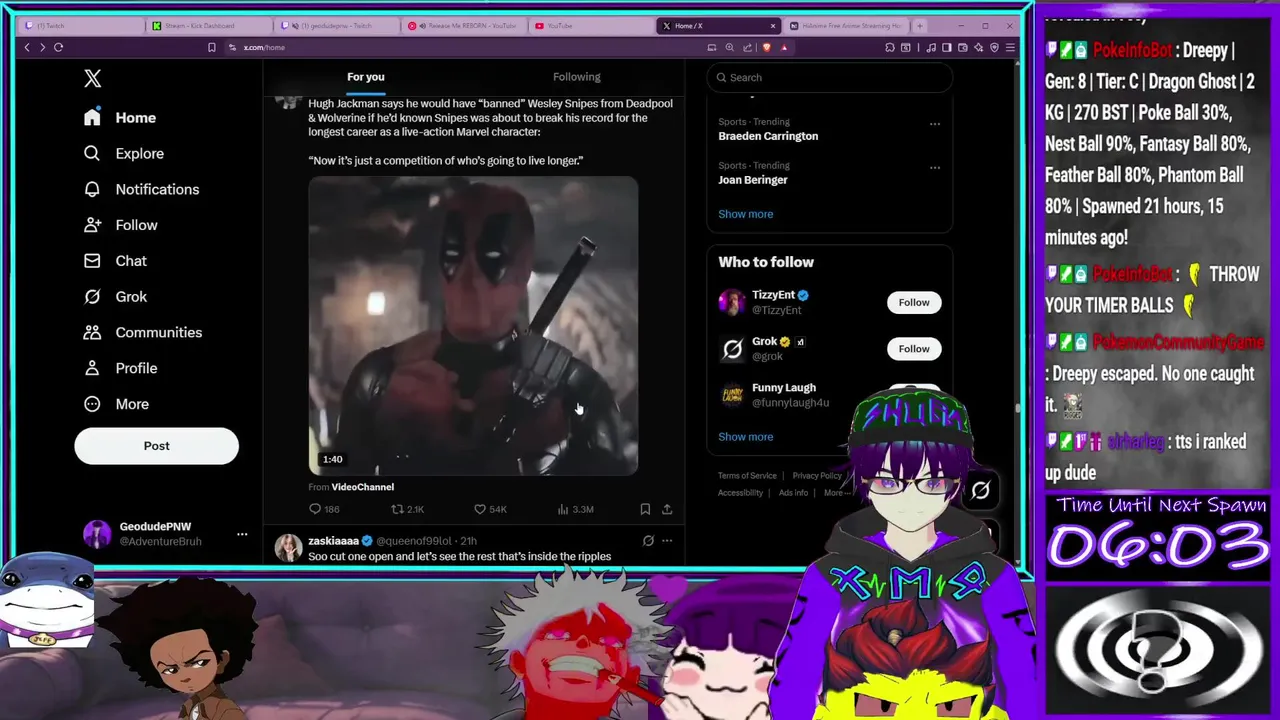This screenshot has height=720, width=1280.
Task: Open Communities in the sidebar
Action: [x=143, y=332]
